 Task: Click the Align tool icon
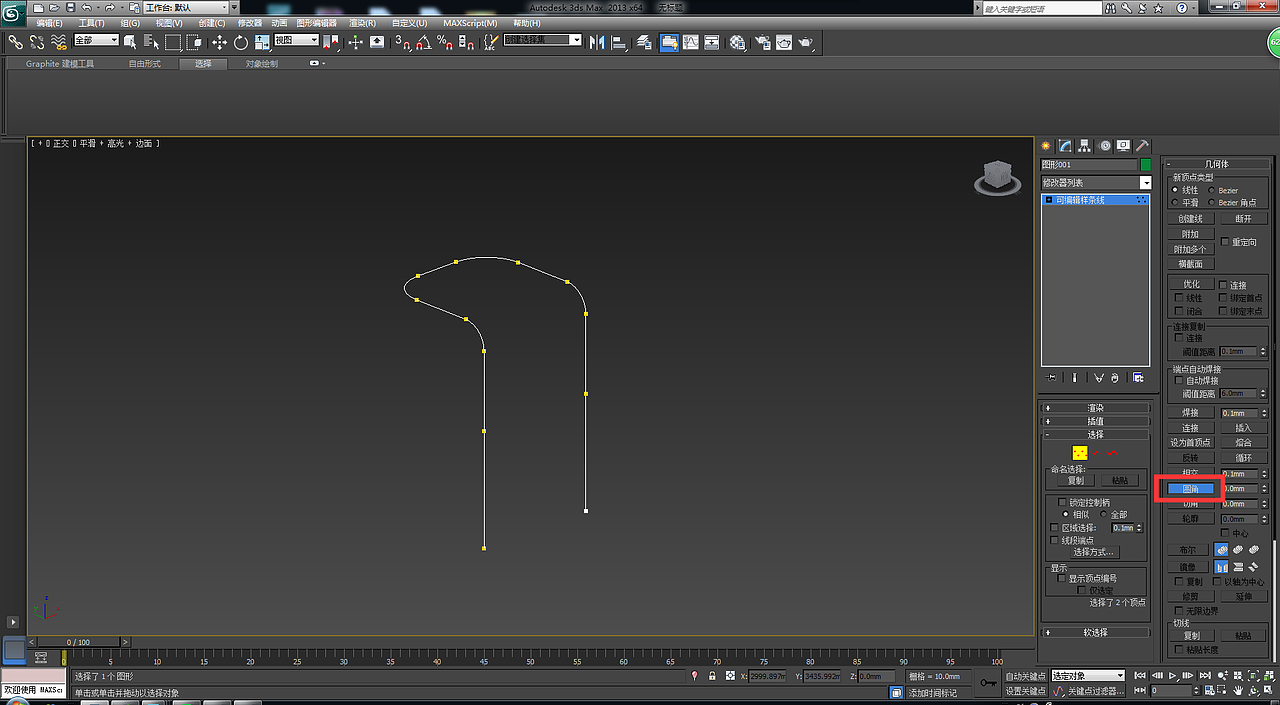tap(618, 42)
